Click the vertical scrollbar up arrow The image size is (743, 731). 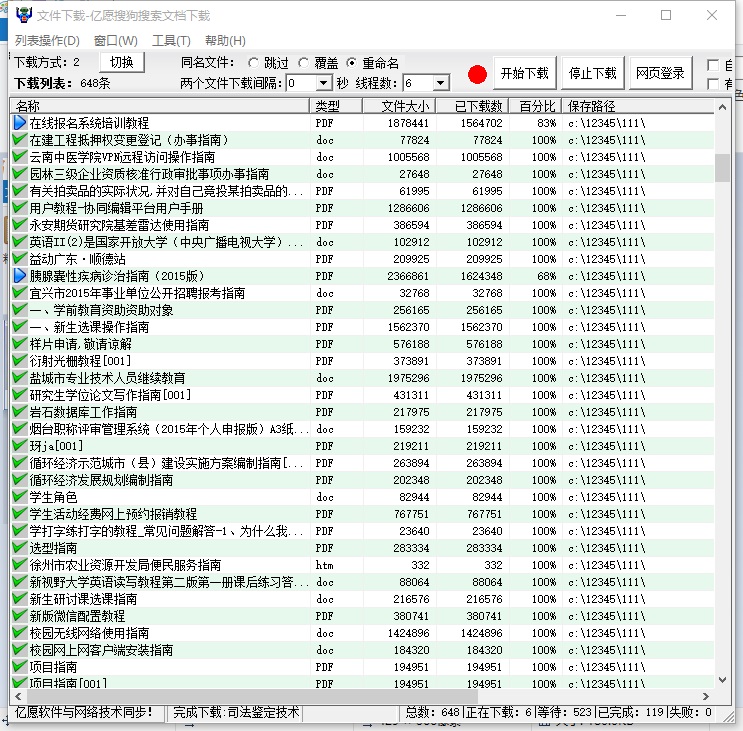click(722, 107)
